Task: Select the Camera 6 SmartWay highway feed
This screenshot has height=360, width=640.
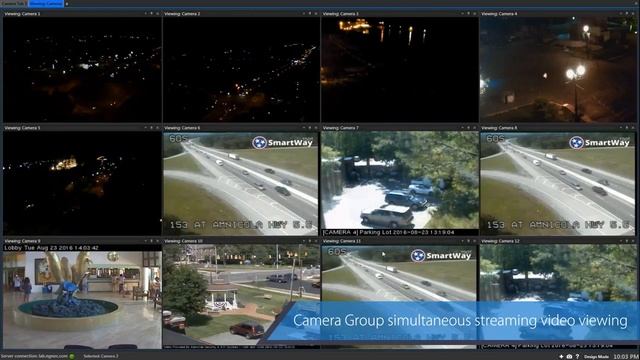Action: pos(241,183)
